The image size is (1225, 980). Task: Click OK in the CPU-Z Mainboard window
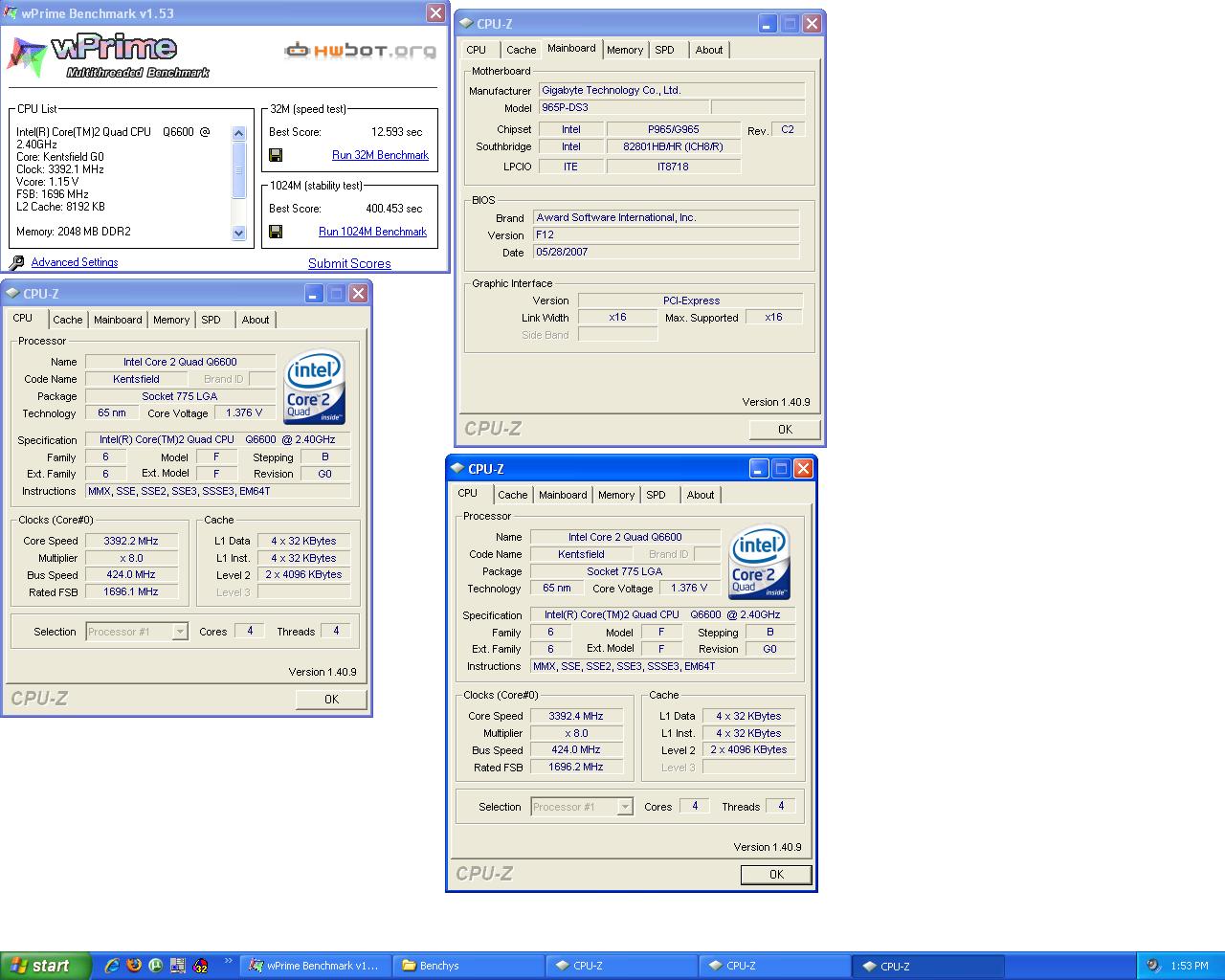click(785, 430)
